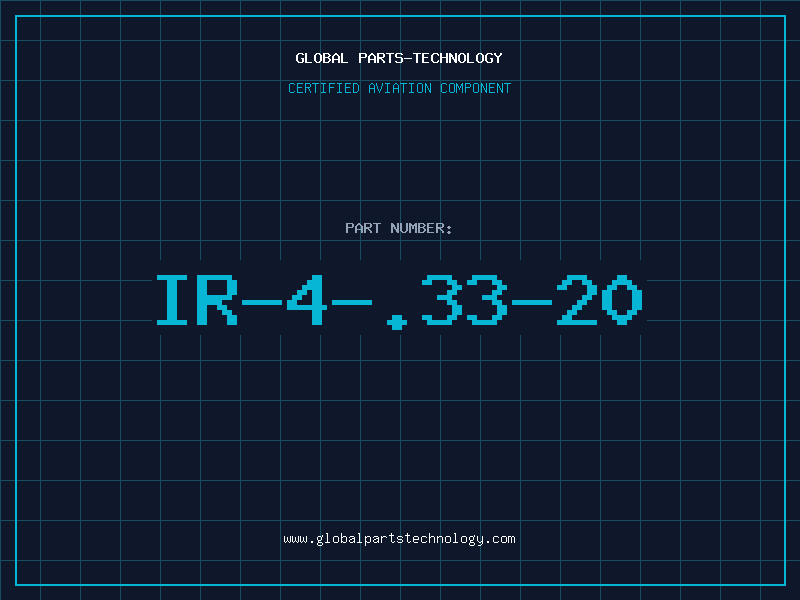Image resolution: width=800 pixels, height=600 pixels.
Task: Select the part number IR-4-.33-20
Action: click(x=399, y=301)
